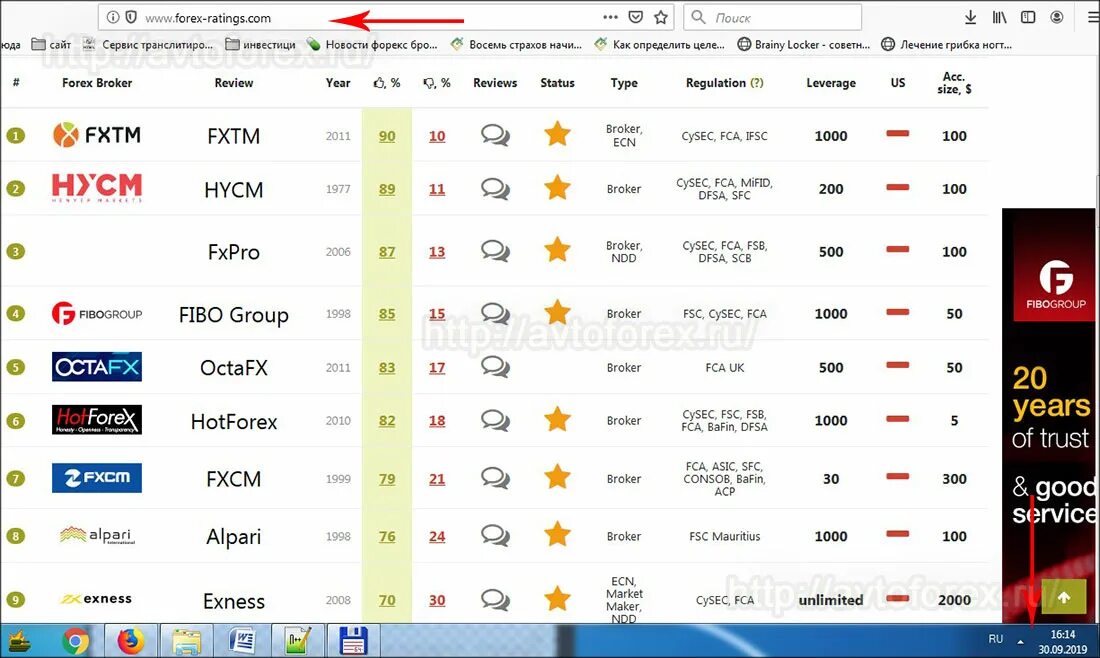Screen dimensions: 1100x658
Task: Open Firefox hamburger menu
Action: click(x=1093, y=18)
